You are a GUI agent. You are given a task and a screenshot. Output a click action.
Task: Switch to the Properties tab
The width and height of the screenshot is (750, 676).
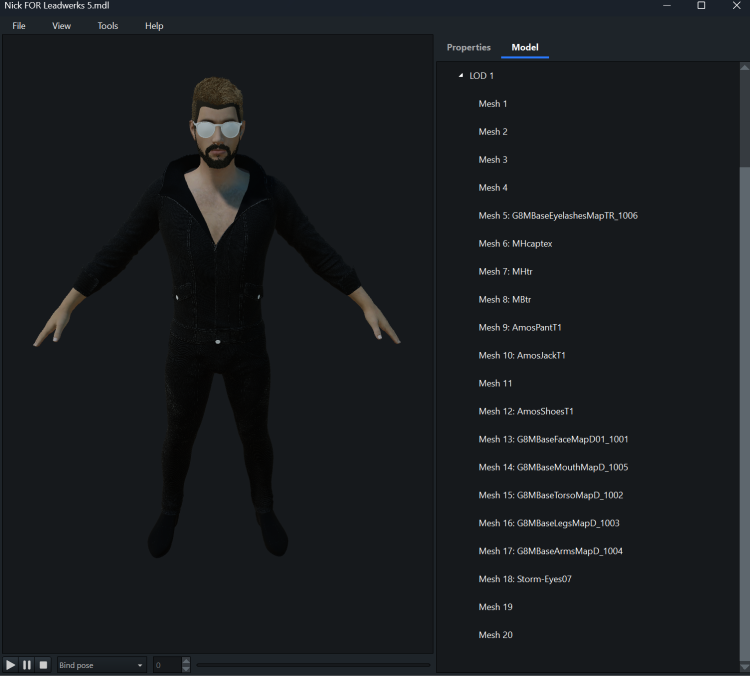[x=468, y=47]
